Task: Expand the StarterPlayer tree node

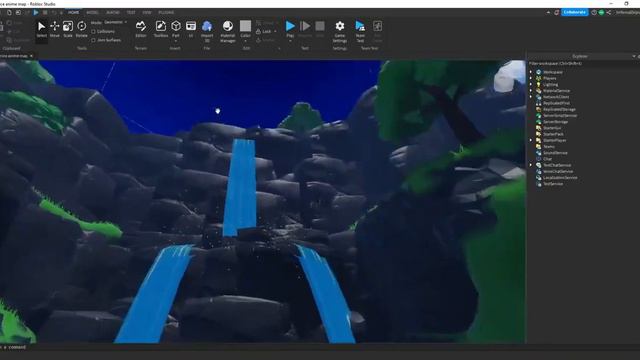Action: (531, 140)
